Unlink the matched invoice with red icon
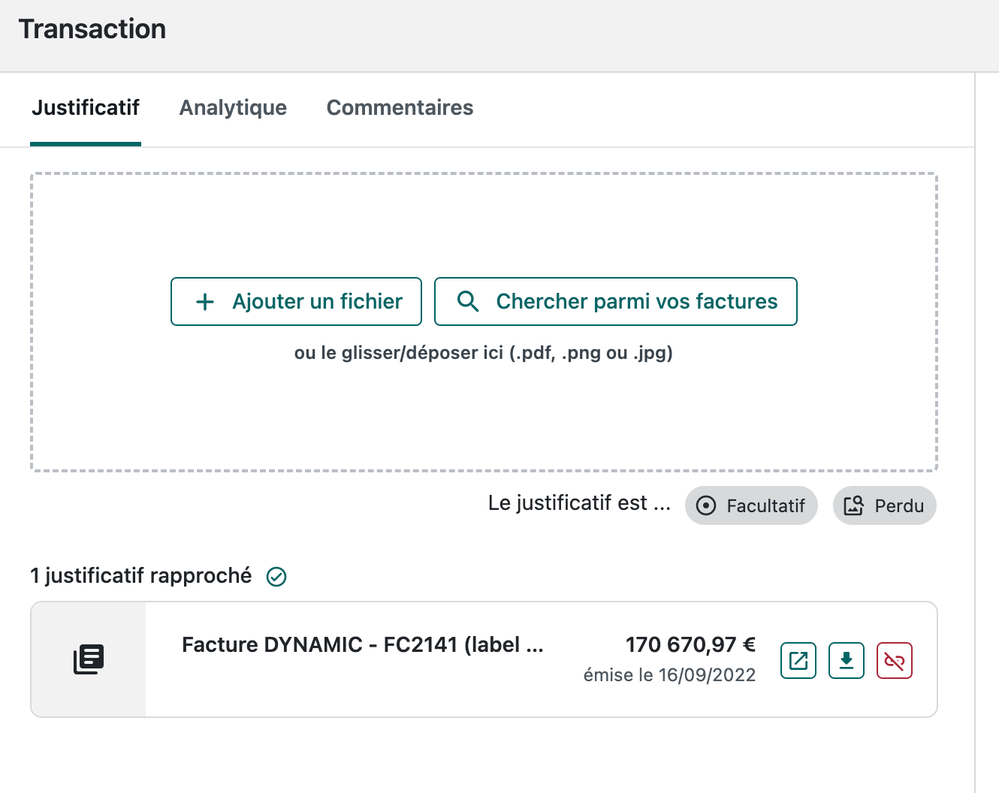The image size is (999, 793). tap(895, 661)
